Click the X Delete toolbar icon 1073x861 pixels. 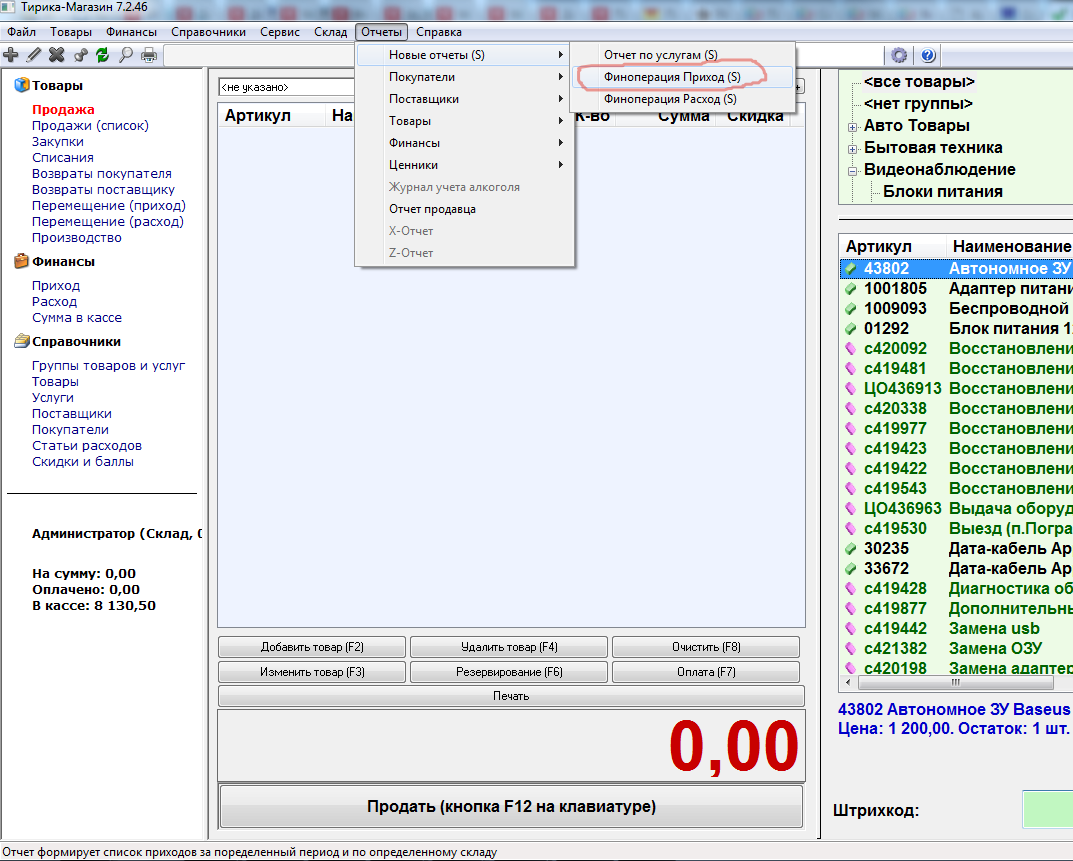point(57,55)
